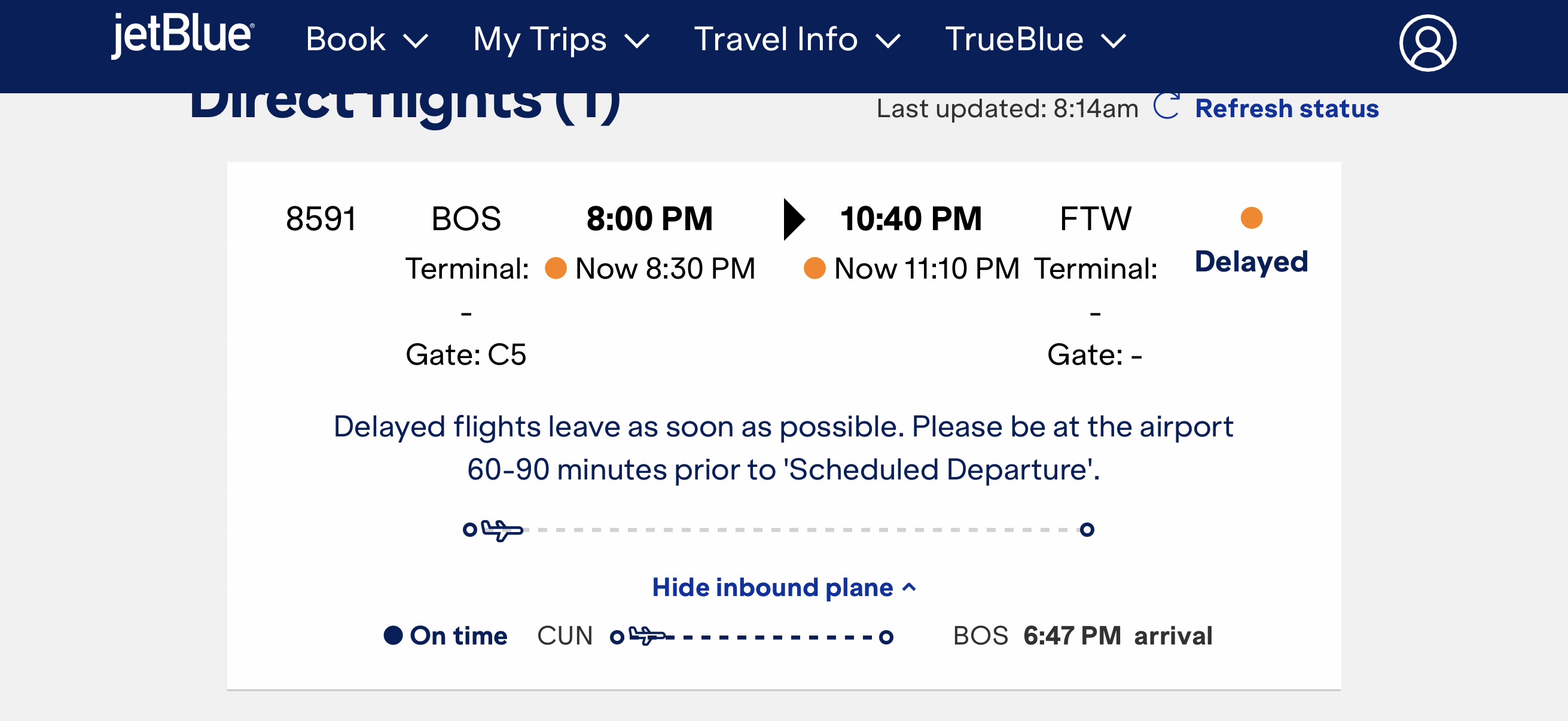Click the blue On time status dot

(x=393, y=636)
